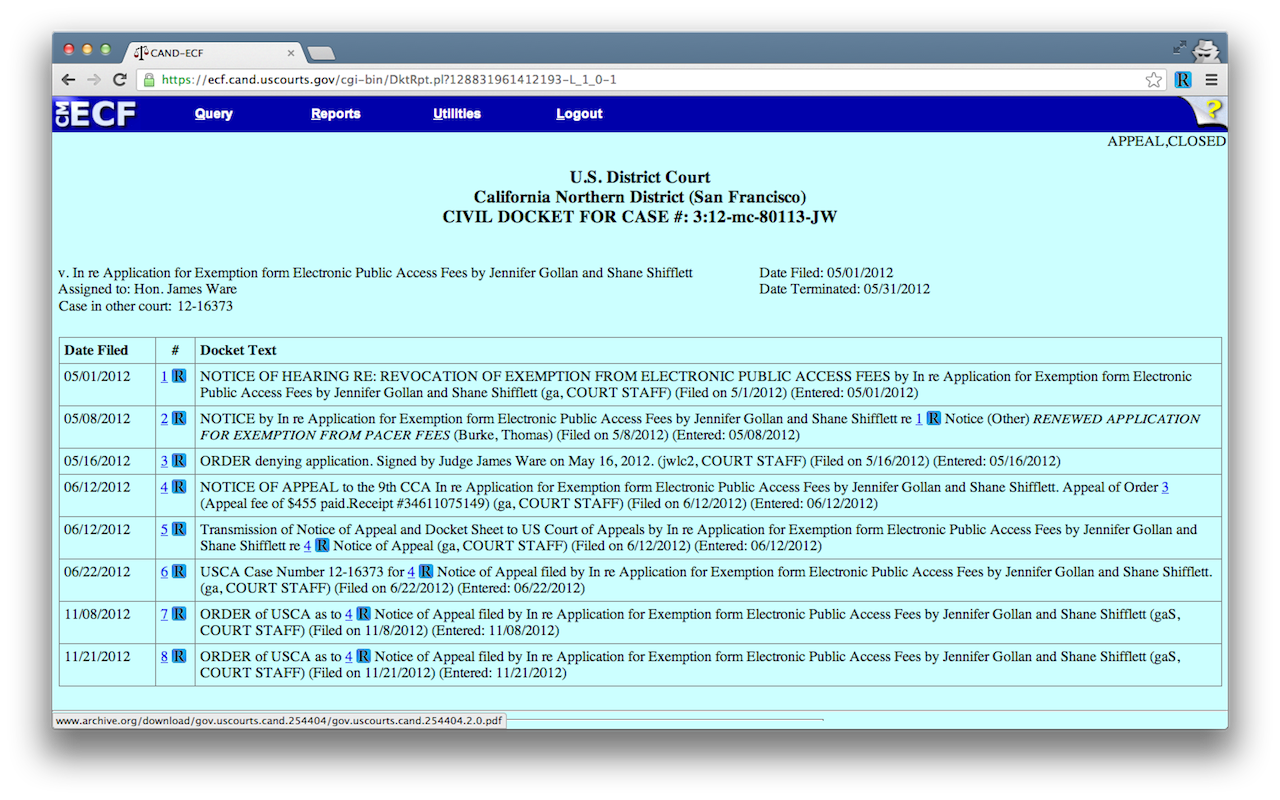This screenshot has height=800, width=1280.
Task: Open a new tab with the new tab button
Action: 321,53
